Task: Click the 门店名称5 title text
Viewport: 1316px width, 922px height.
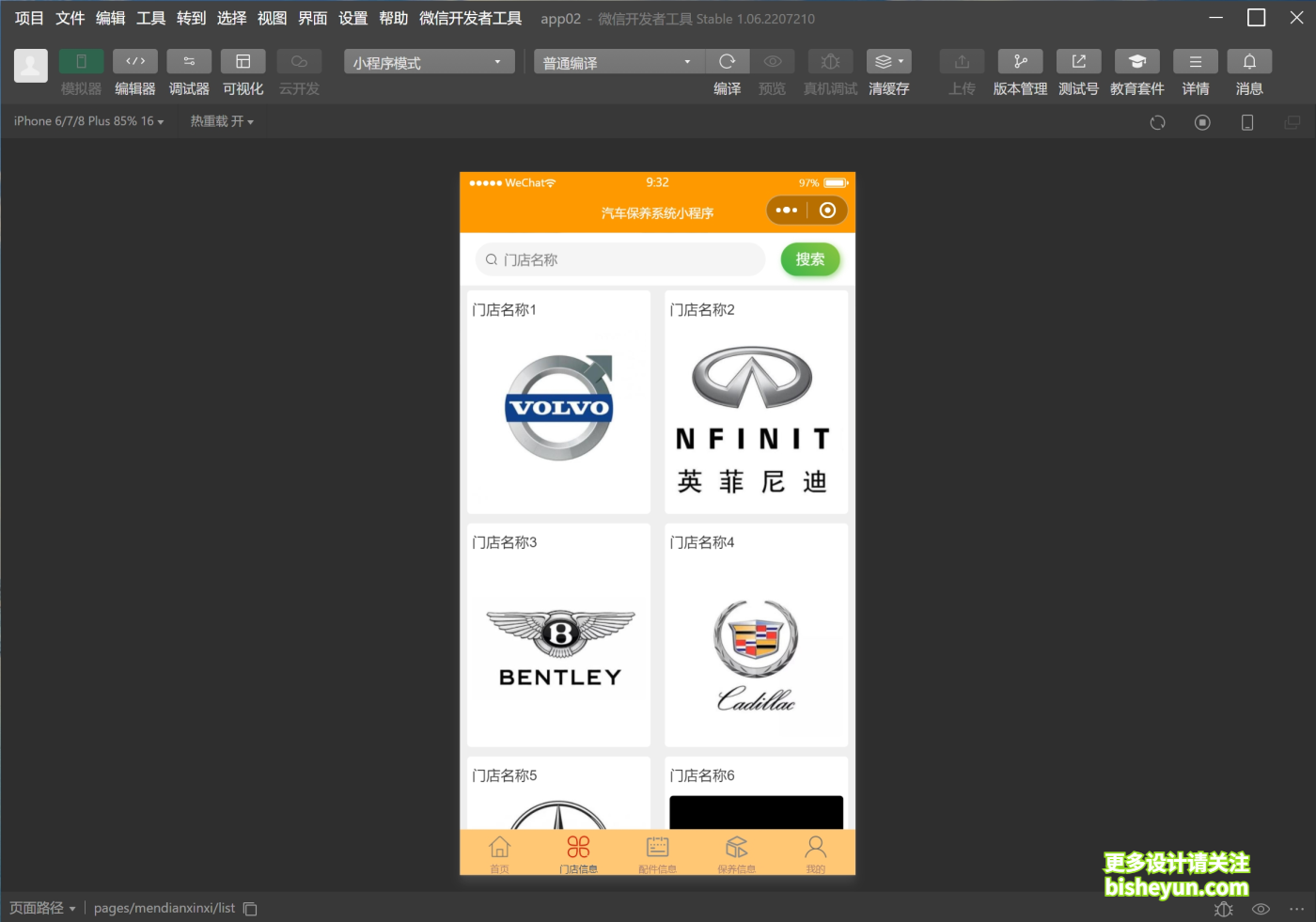Action: [505, 775]
